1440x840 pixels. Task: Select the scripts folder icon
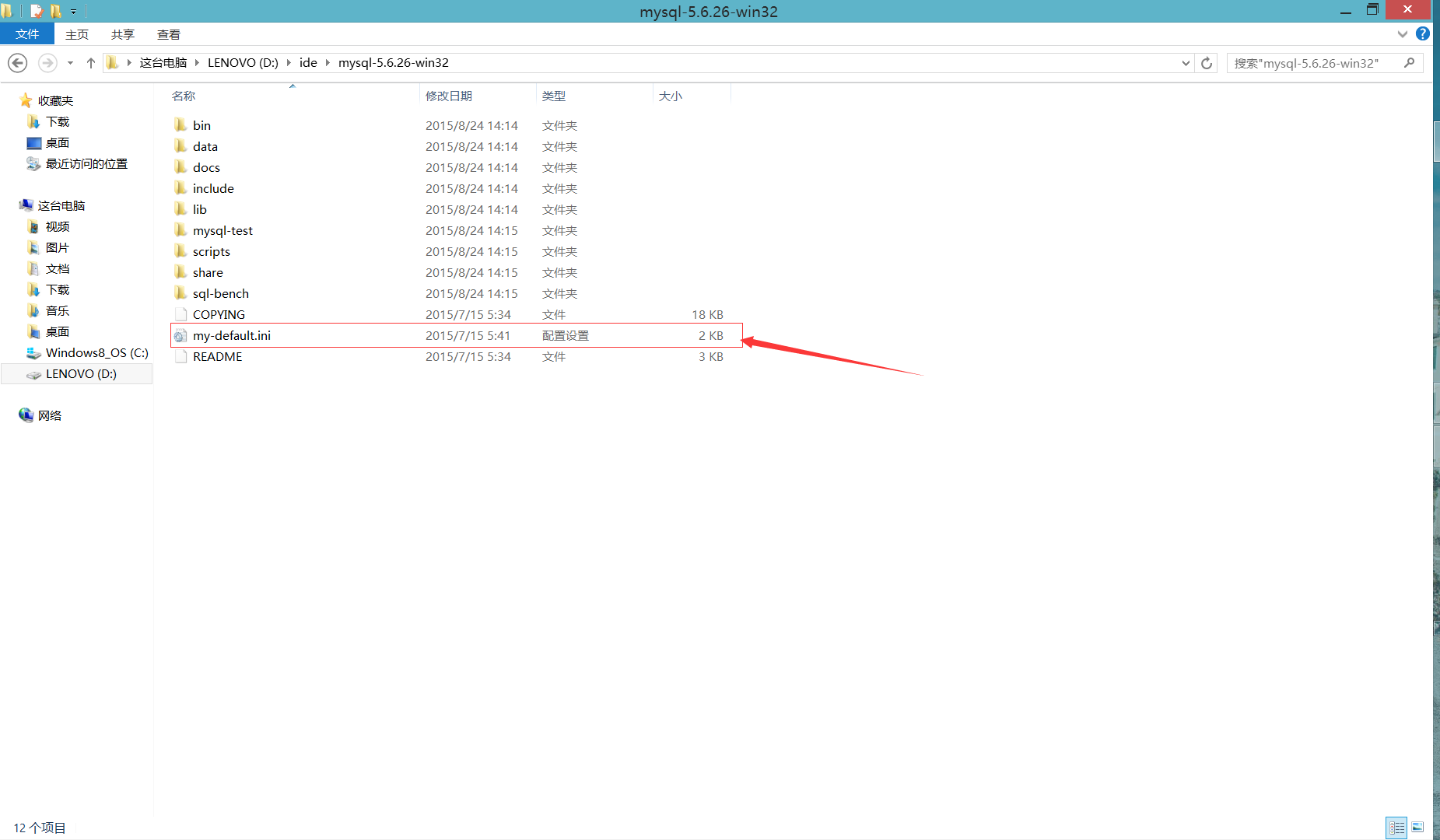click(180, 251)
